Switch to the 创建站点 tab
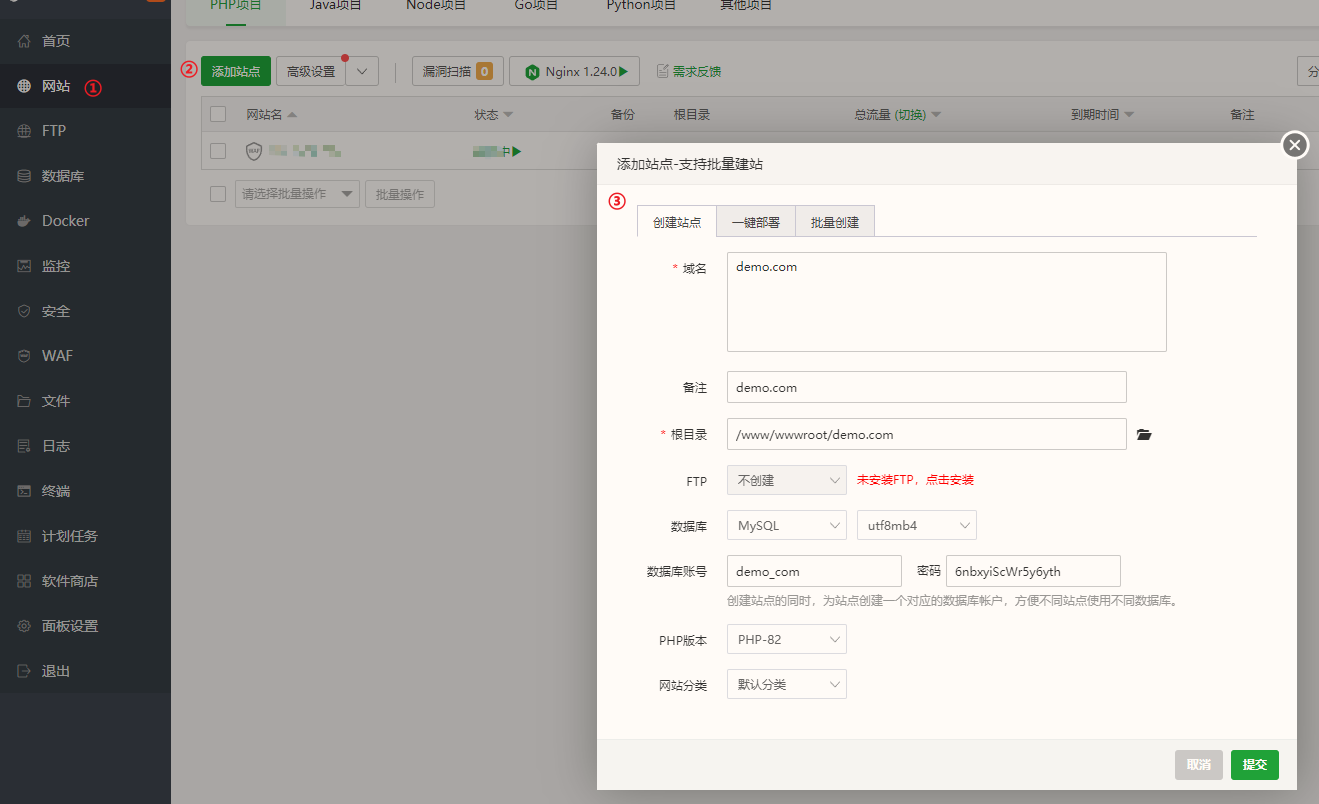 (677, 222)
